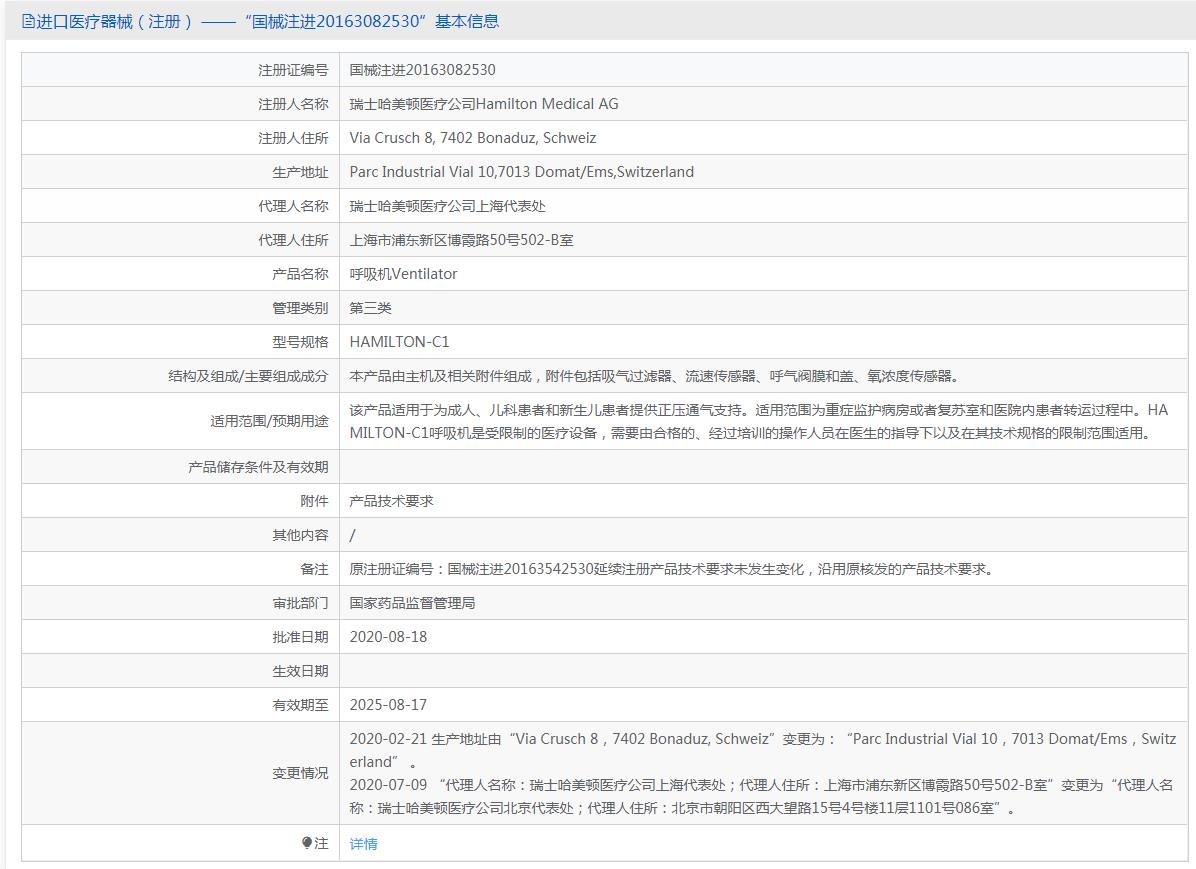Select the slash value beside 其他内容
The width and height of the screenshot is (1196, 869).
352,536
